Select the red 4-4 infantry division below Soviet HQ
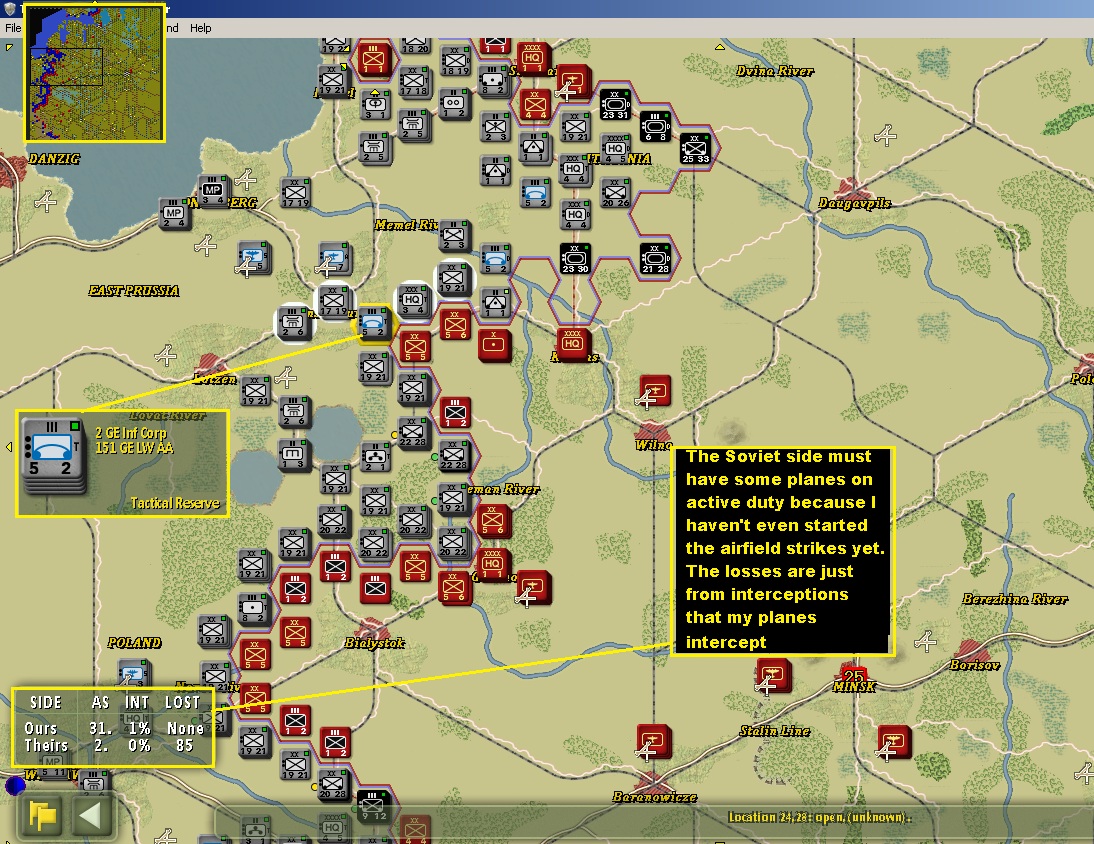This screenshot has height=844, width=1094. 534,104
